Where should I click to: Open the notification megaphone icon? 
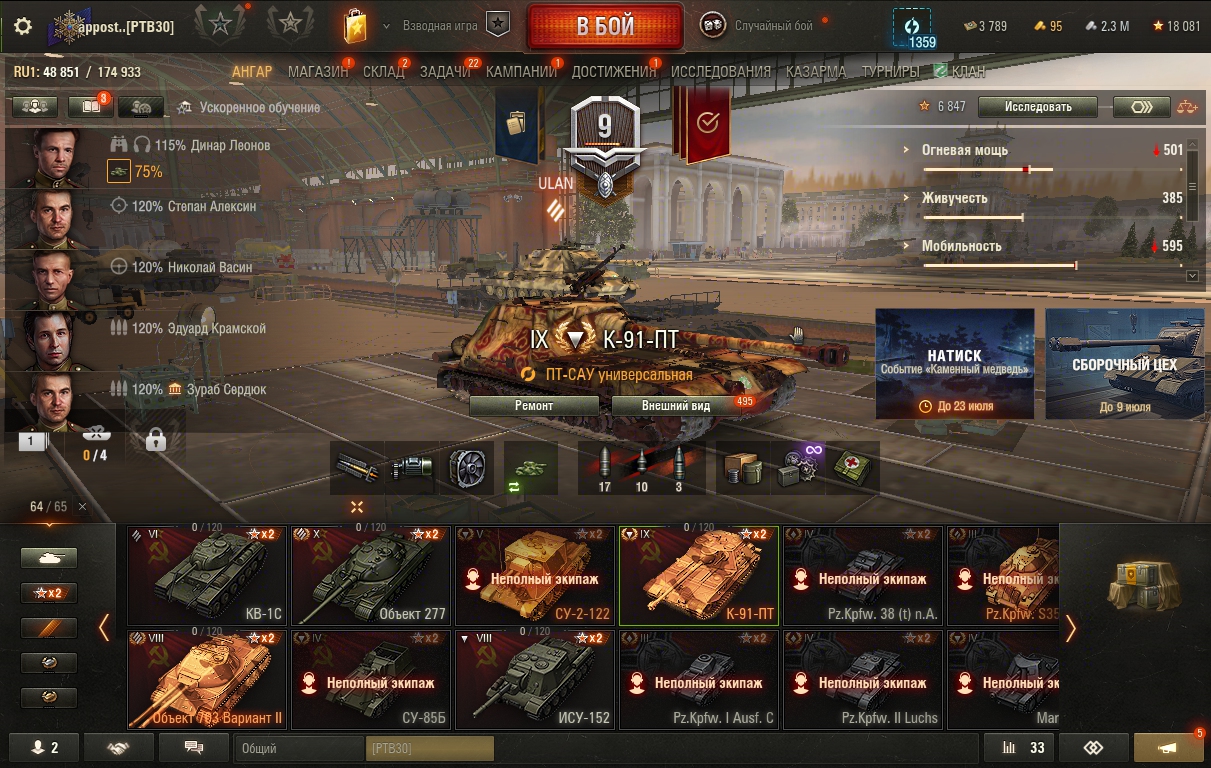pos(1168,747)
